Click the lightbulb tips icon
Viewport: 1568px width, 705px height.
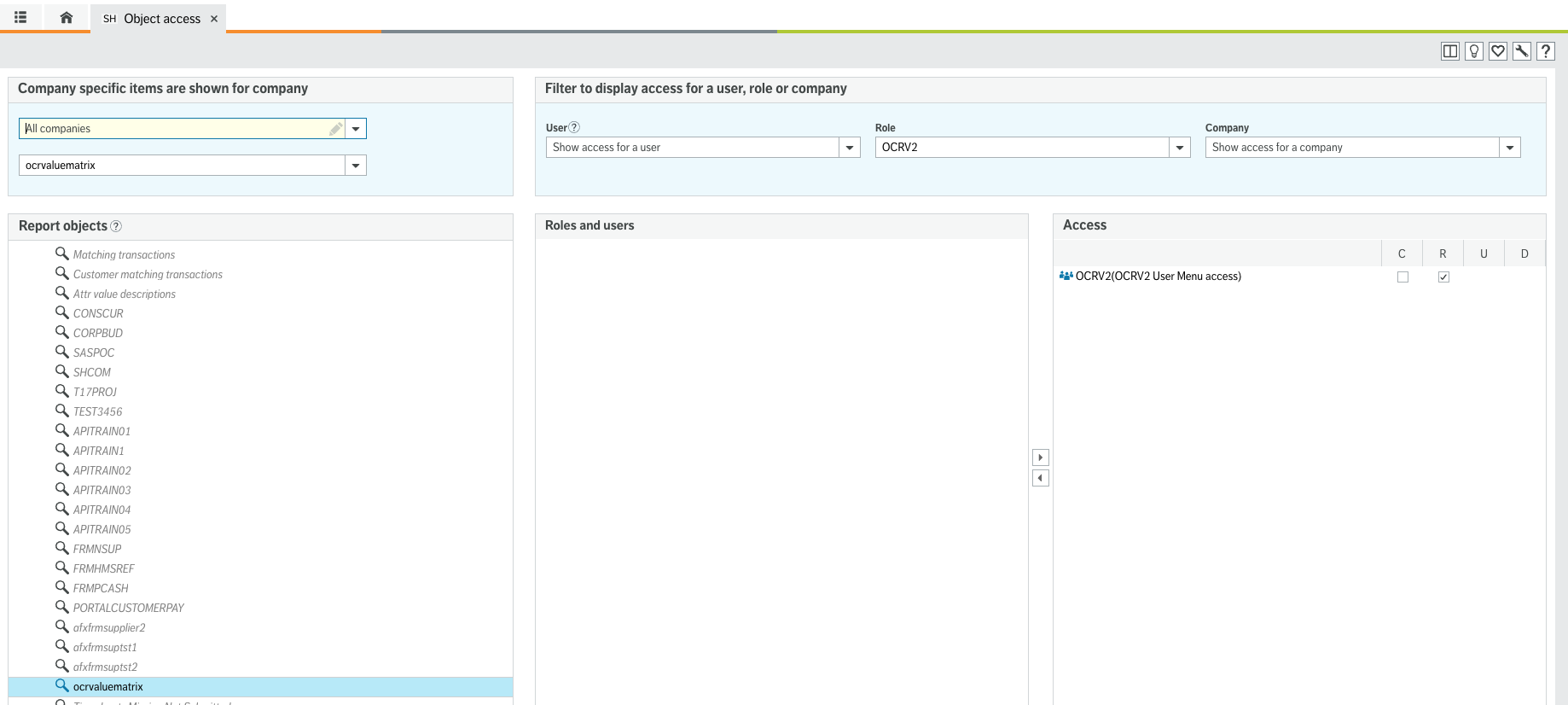tap(1473, 51)
